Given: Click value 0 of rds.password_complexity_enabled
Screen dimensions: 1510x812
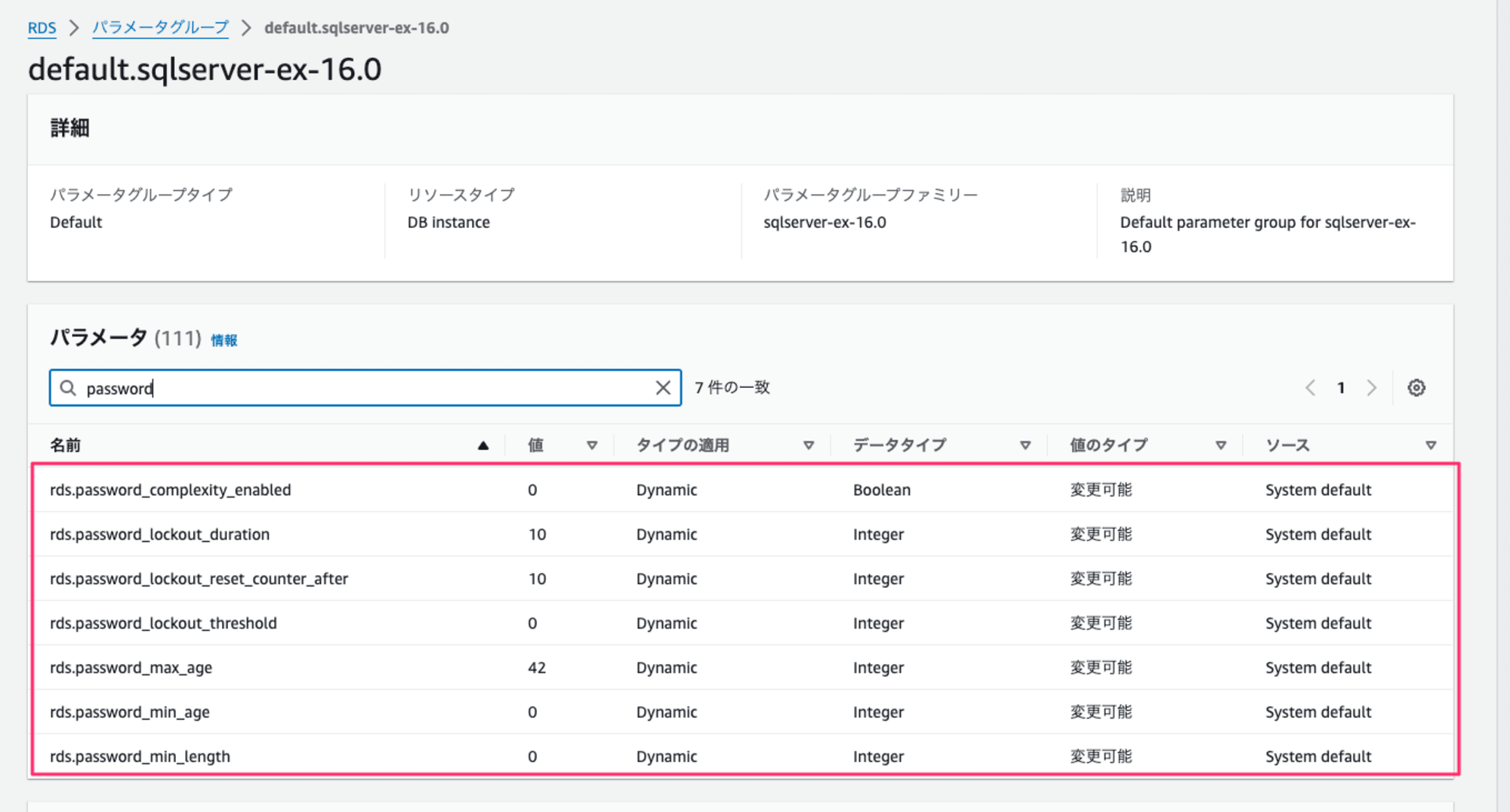Looking at the screenshot, I should tap(532, 490).
